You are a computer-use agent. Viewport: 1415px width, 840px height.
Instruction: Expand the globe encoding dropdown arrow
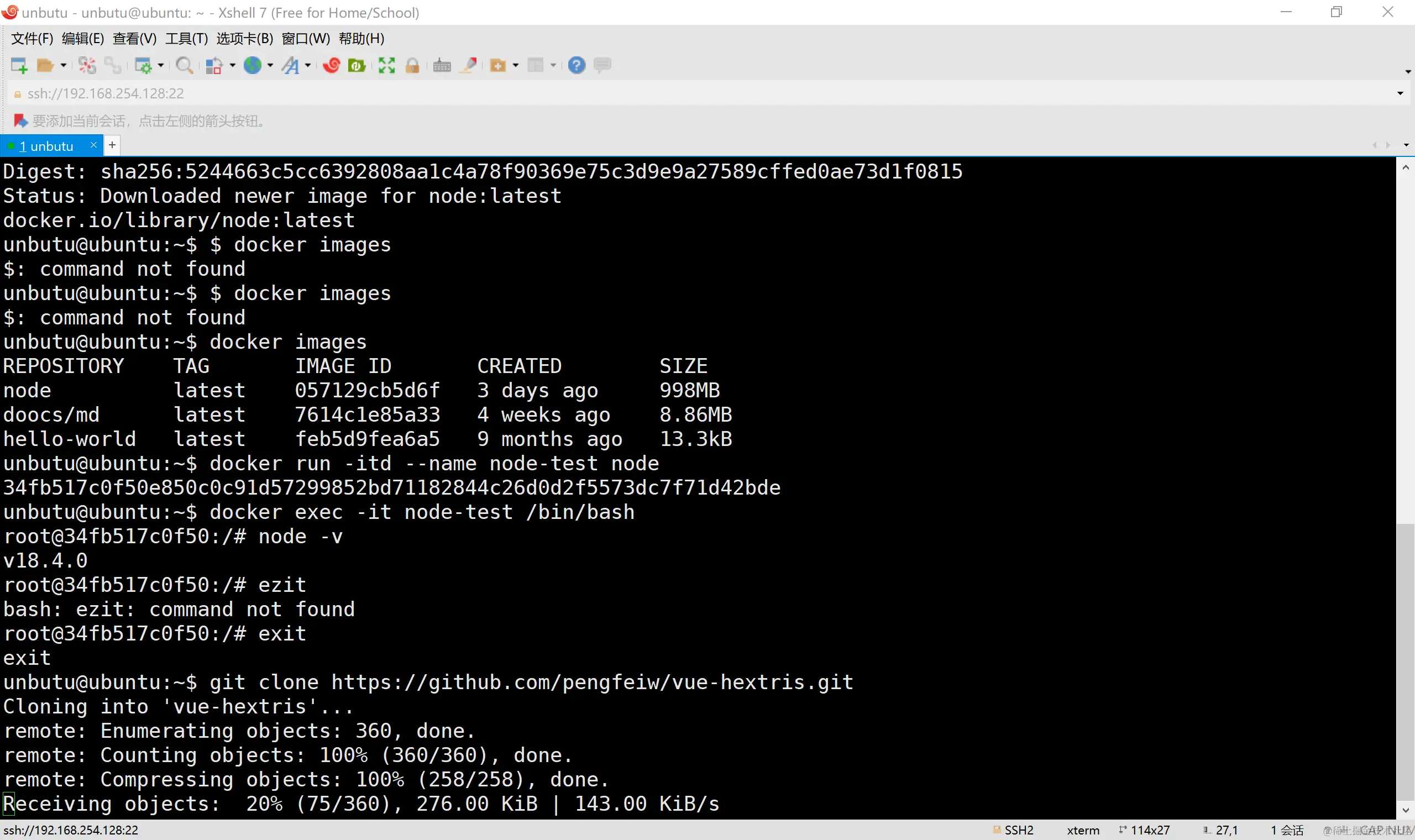[x=270, y=66]
